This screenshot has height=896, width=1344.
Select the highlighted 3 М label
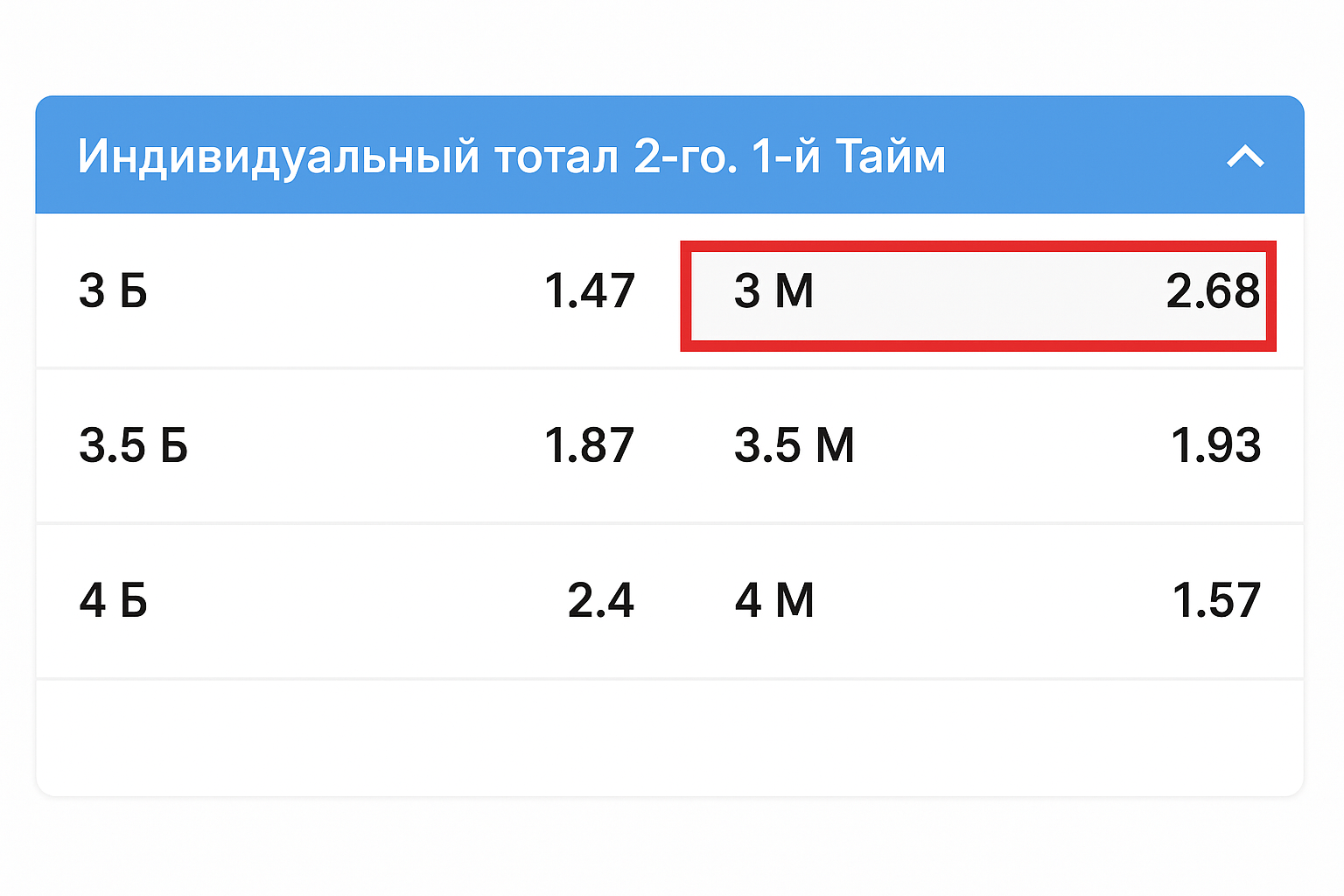click(x=773, y=290)
